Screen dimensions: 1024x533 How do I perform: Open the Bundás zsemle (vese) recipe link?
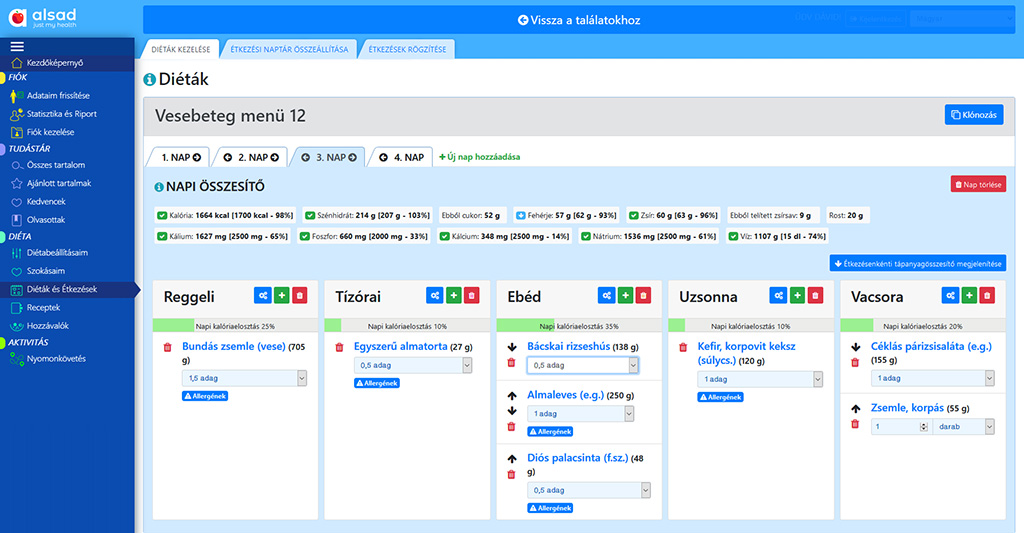[234, 347]
